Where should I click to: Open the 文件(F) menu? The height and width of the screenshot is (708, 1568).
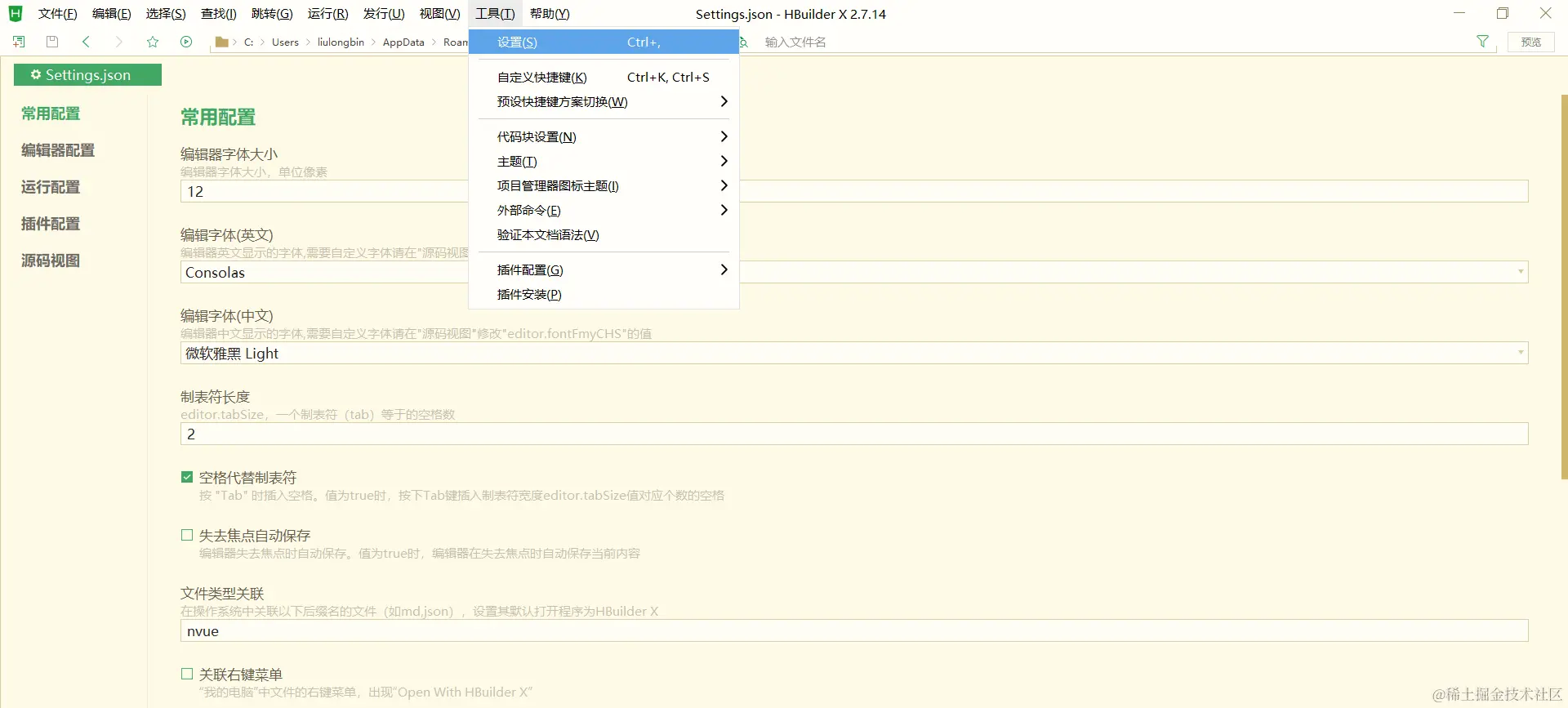coord(57,14)
